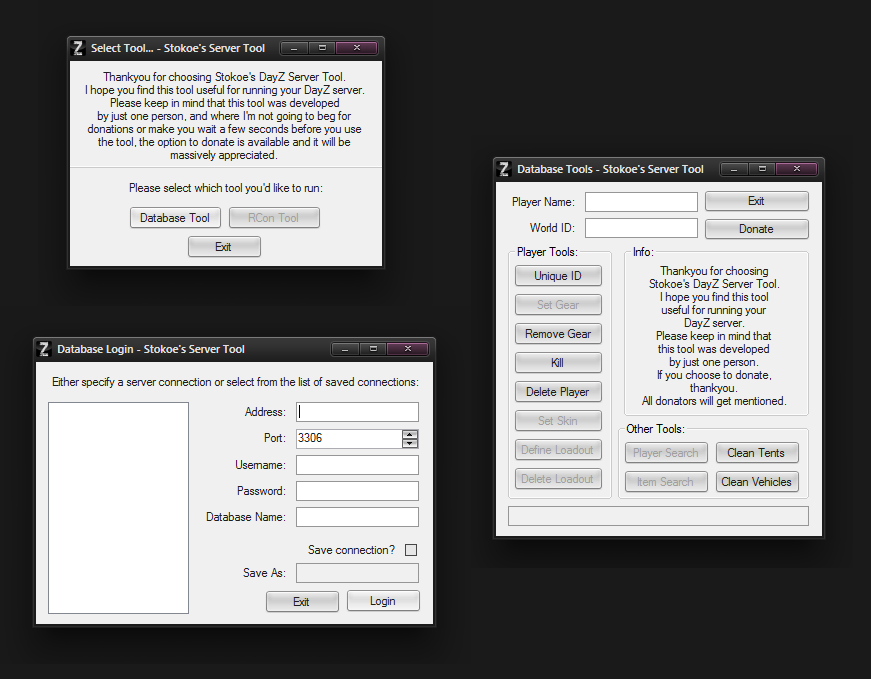Image resolution: width=871 pixels, height=679 pixels.
Task: Click the Item Search button
Action: pos(666,482)
